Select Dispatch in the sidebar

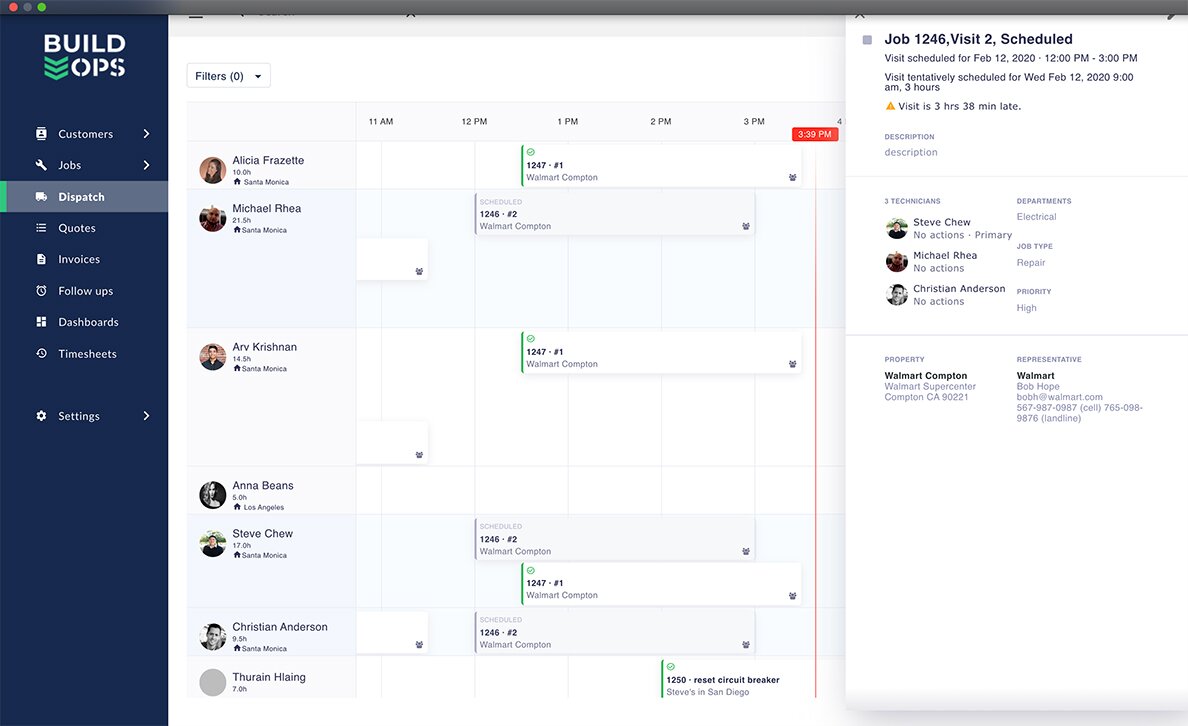click(84, 196)
